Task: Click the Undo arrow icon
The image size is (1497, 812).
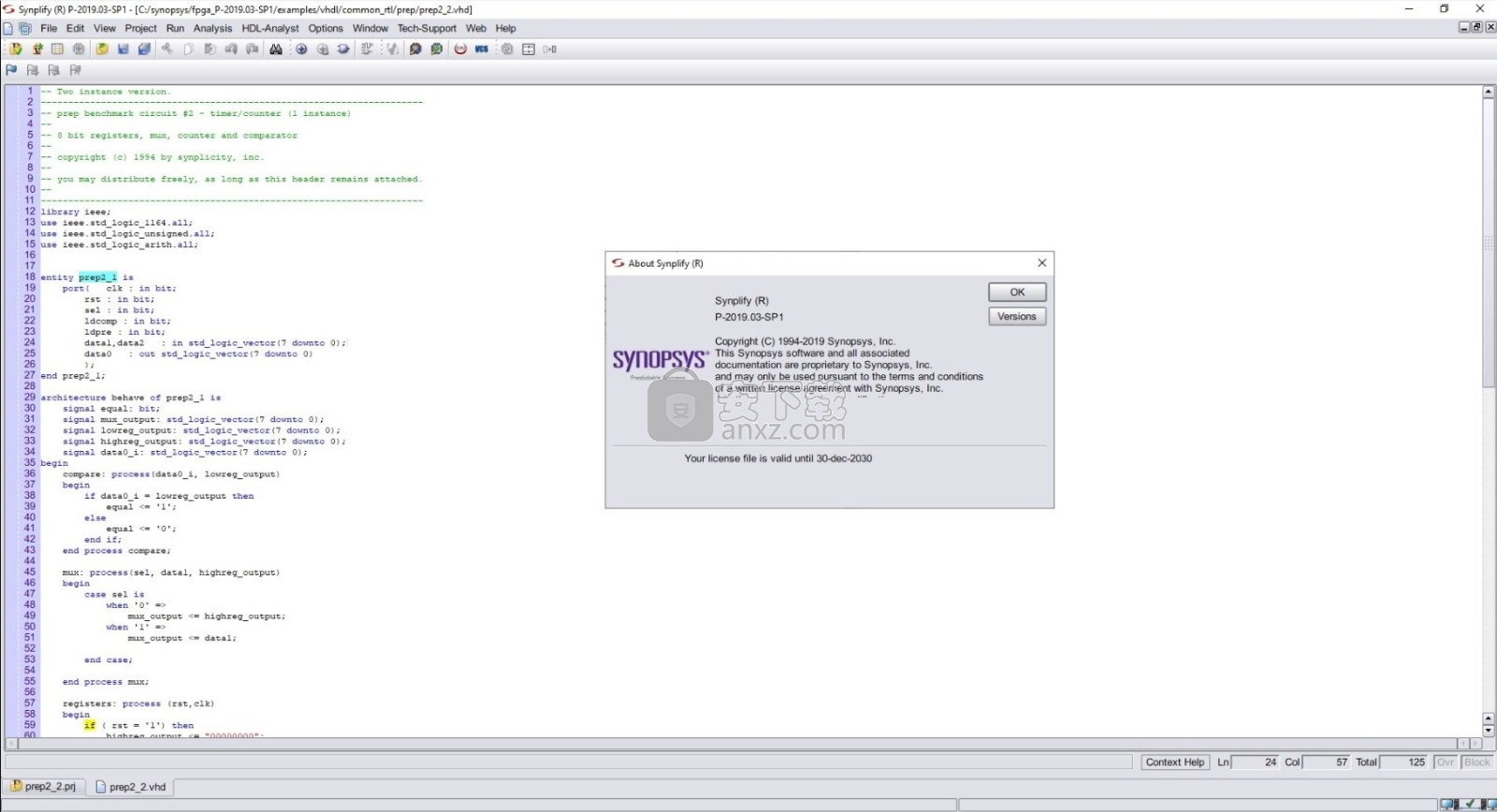Action: [x=231, y=50]
